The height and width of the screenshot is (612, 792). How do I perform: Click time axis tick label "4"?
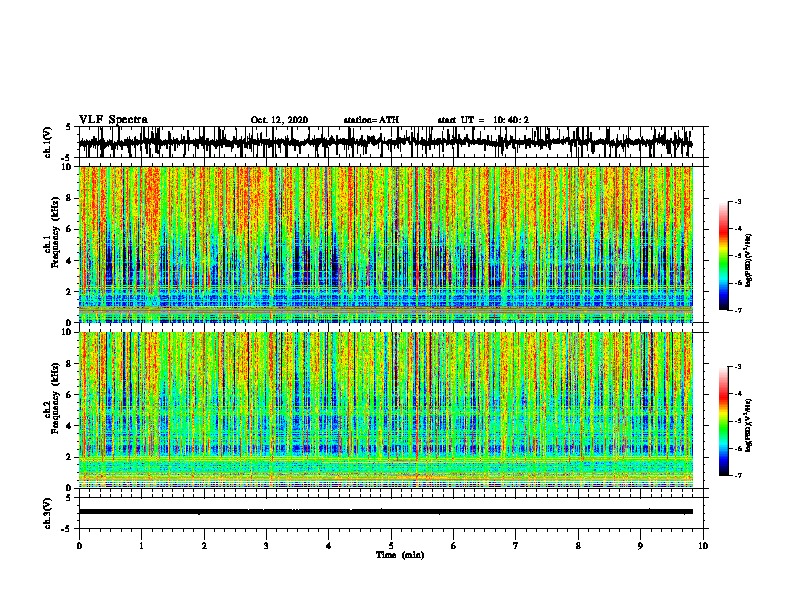[x=329, y=546]
